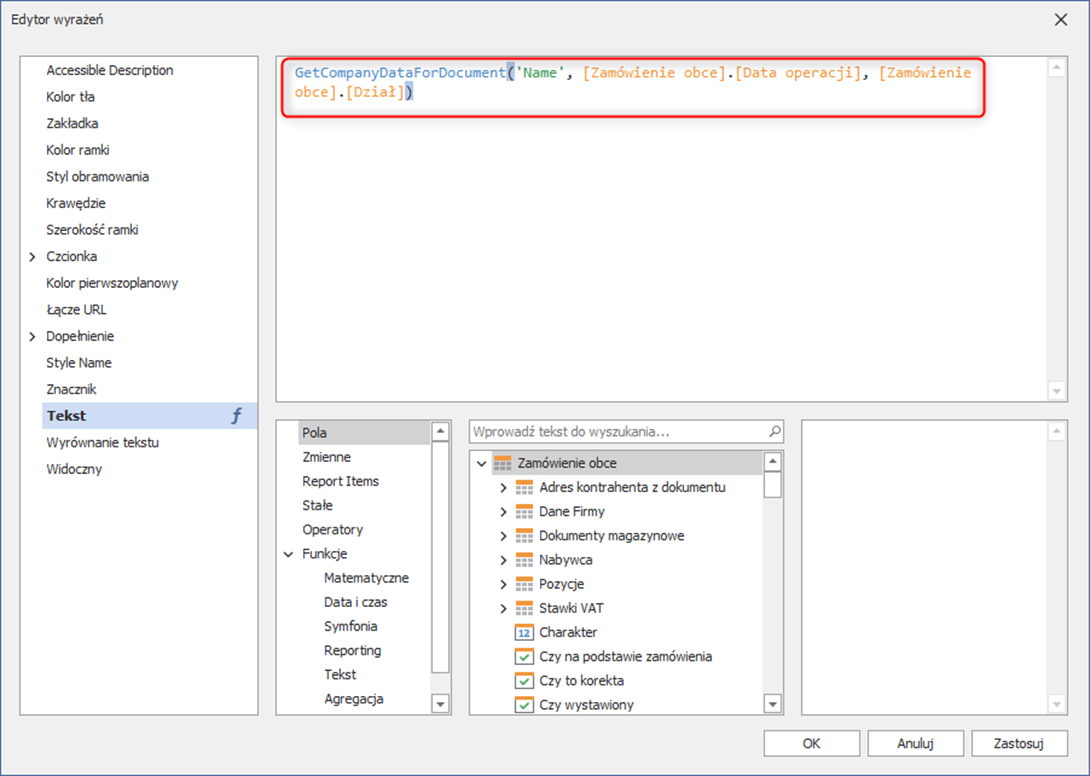Click the Zamówienie obce table icon
Image resolution: width=1090 pixels, height=776 pixels.
point(503,463)
